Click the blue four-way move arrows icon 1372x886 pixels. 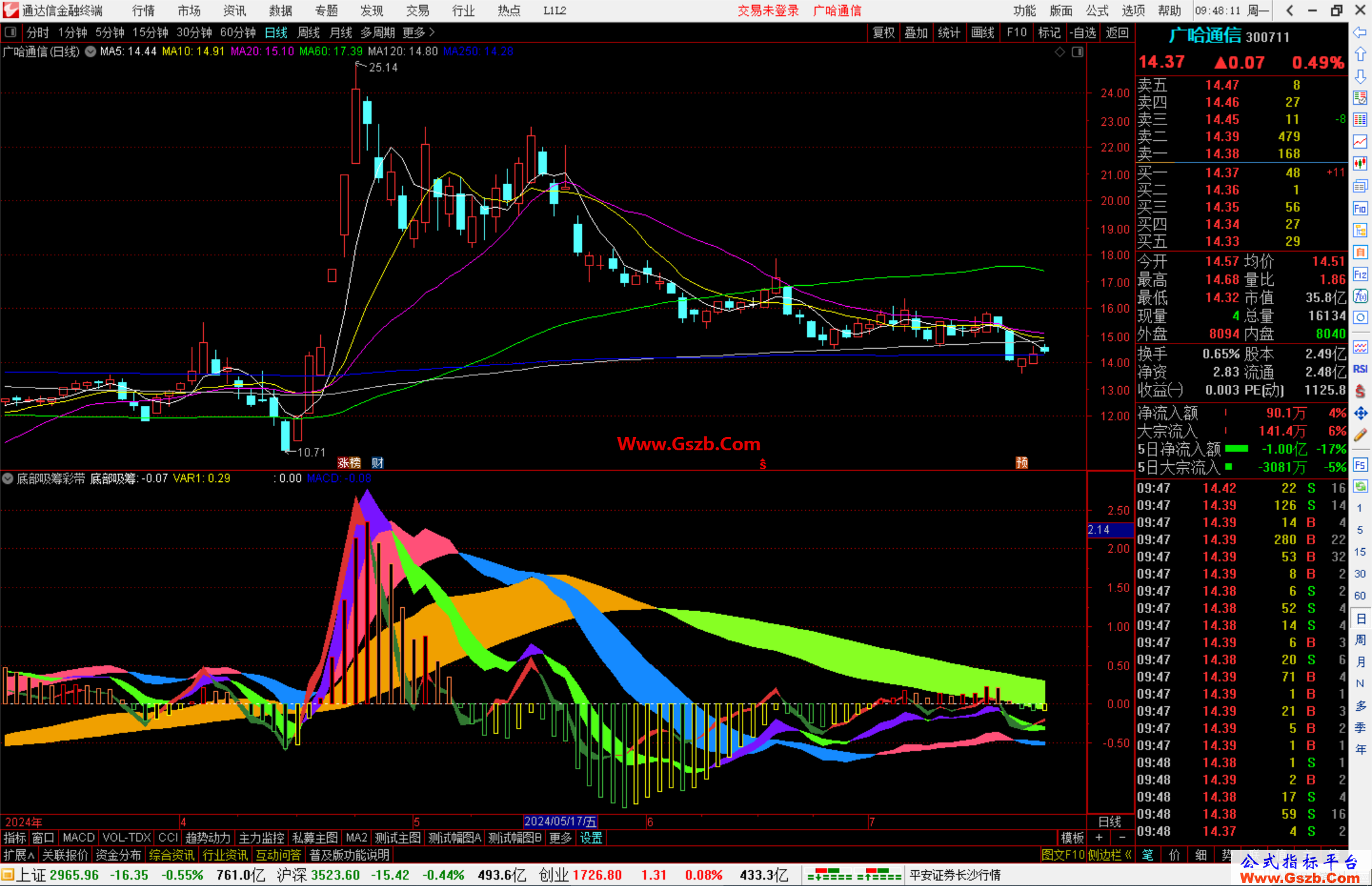click(1360, 413)
